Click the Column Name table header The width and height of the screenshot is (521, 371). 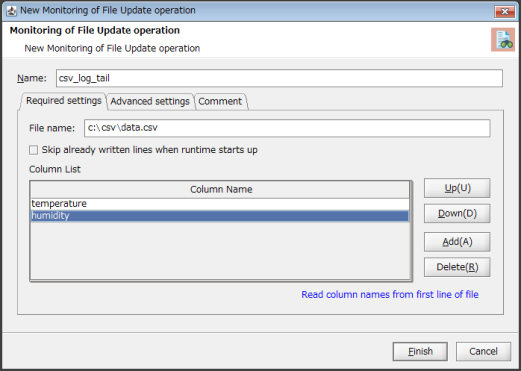coord(220,190)
